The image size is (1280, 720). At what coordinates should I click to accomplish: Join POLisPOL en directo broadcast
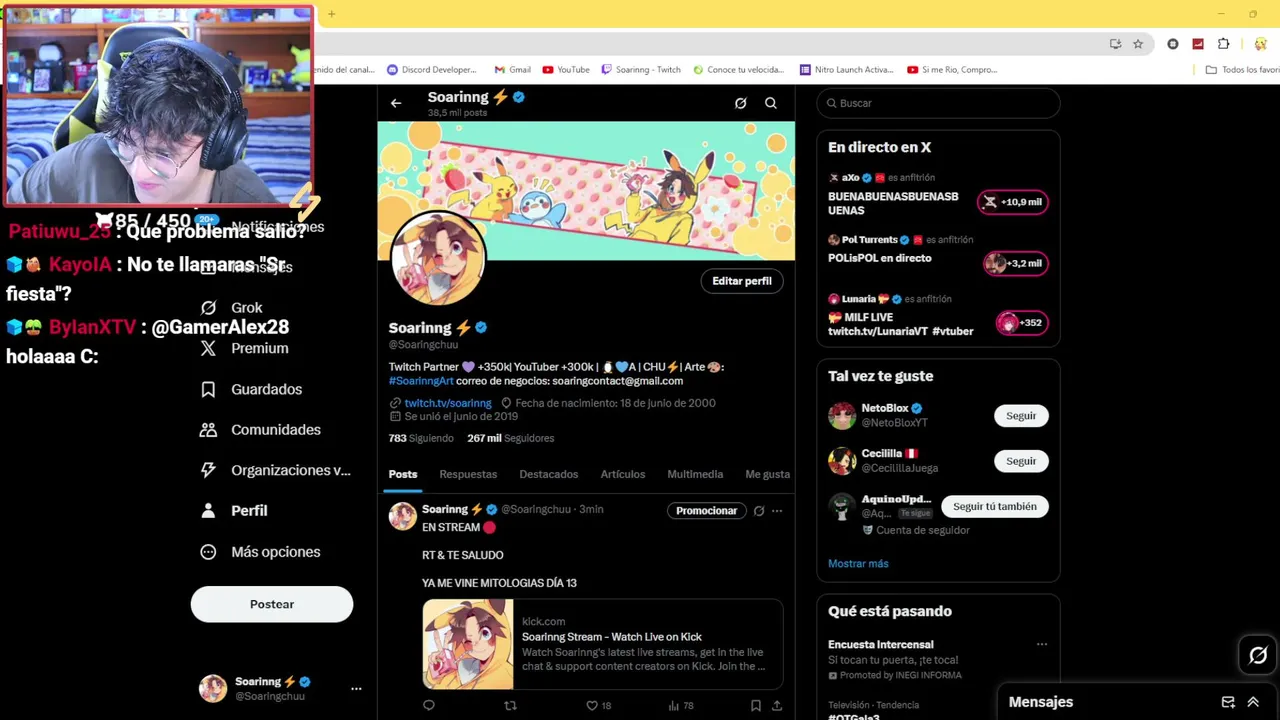tap(1016, 264)
